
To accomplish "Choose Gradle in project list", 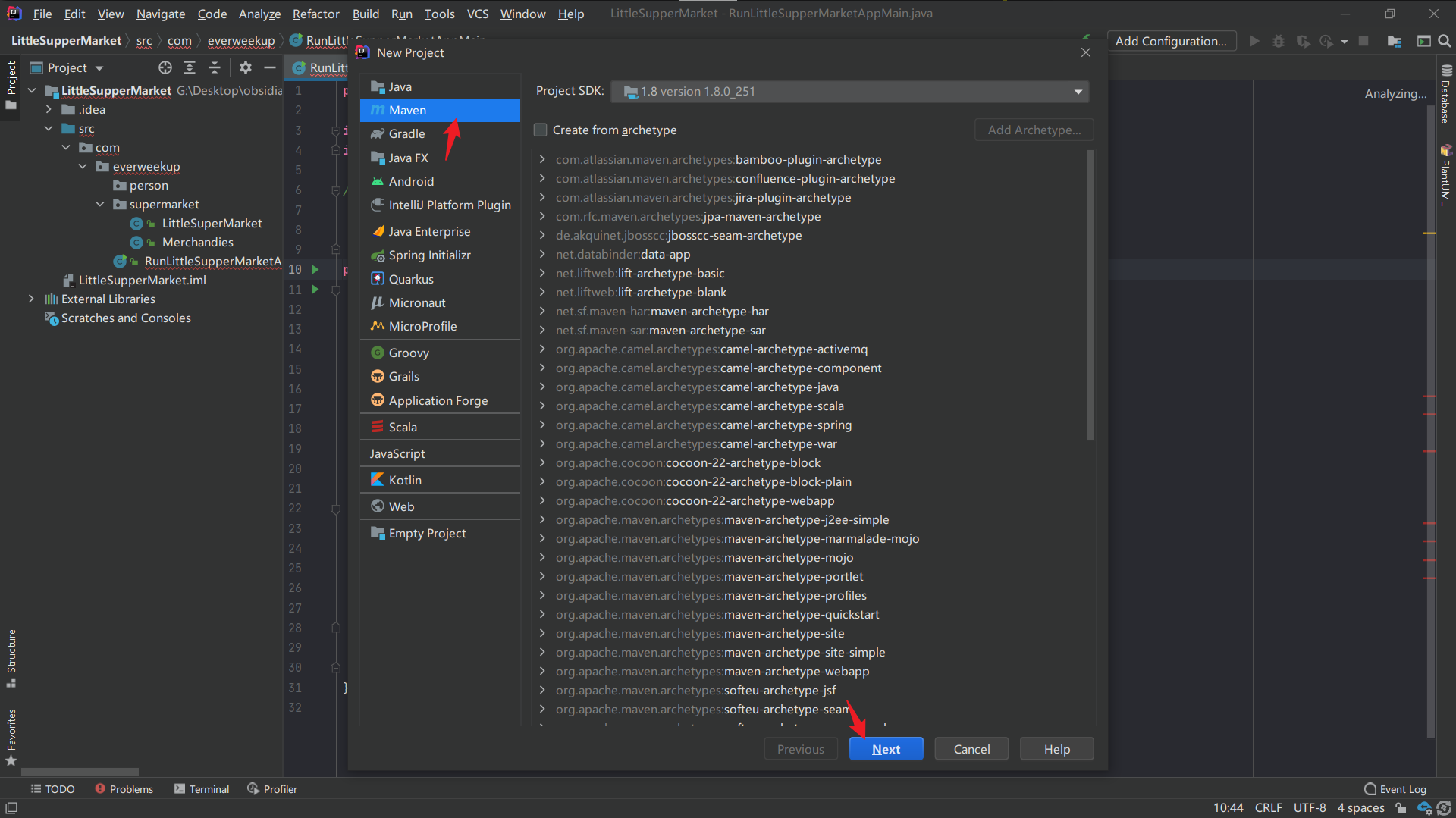I will point(440,133).
